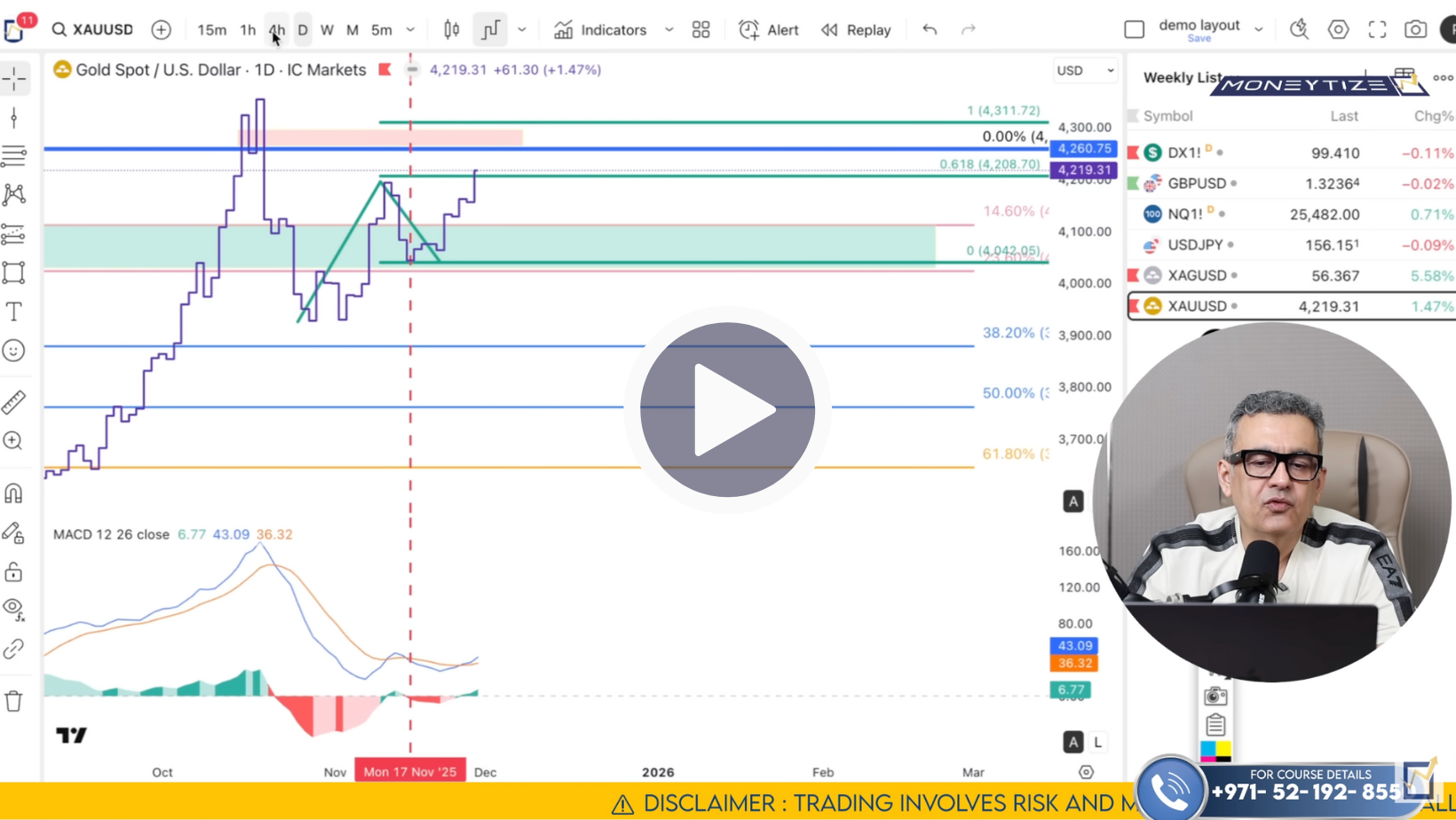Expand the Indicators dropdown arrow
This screenshot has width=1456, height=820.
coord(669,29)
